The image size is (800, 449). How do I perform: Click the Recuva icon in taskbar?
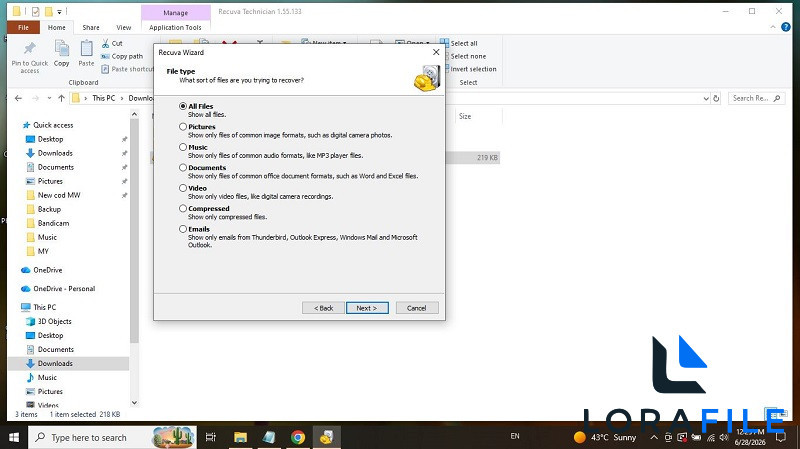327,437
